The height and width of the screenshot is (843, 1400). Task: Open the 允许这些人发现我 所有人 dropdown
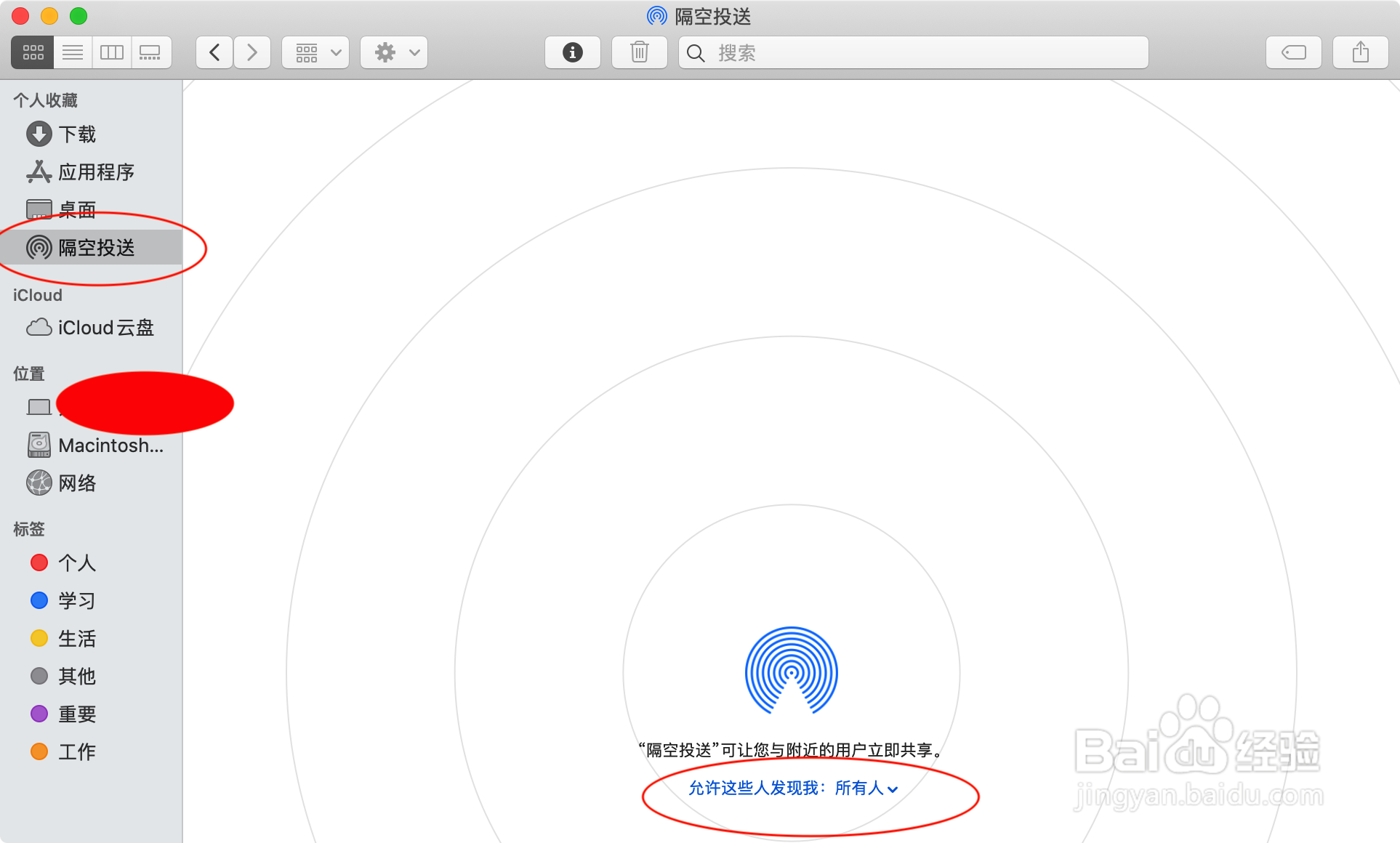(x=794, y=788)
